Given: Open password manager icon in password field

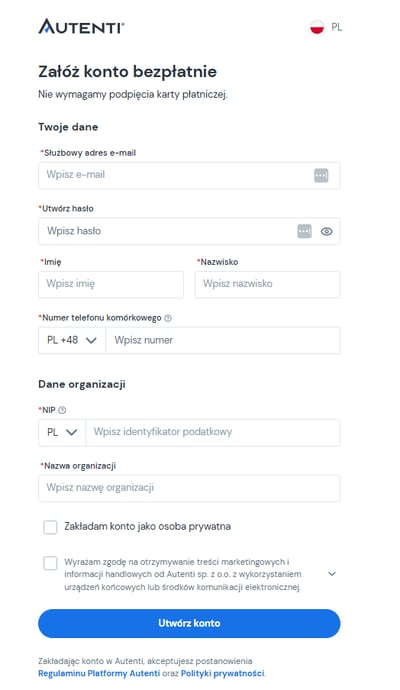Looking at the screenshot, I should [x=305, y=231].
